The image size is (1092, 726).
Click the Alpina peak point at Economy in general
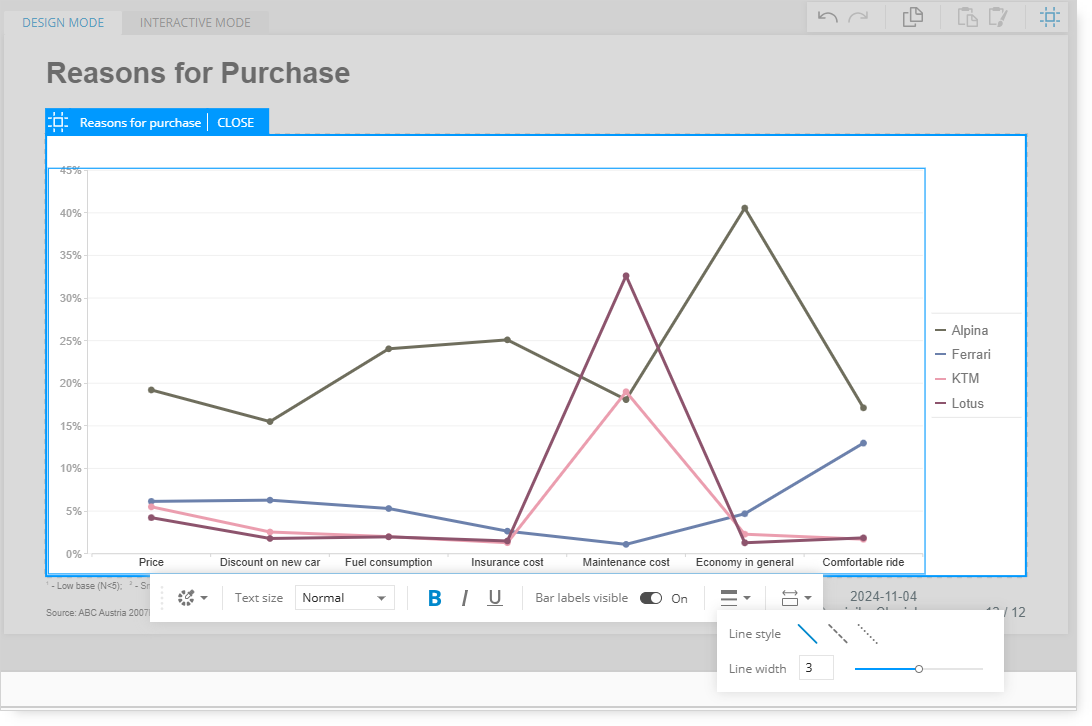[x=744, y=208]
